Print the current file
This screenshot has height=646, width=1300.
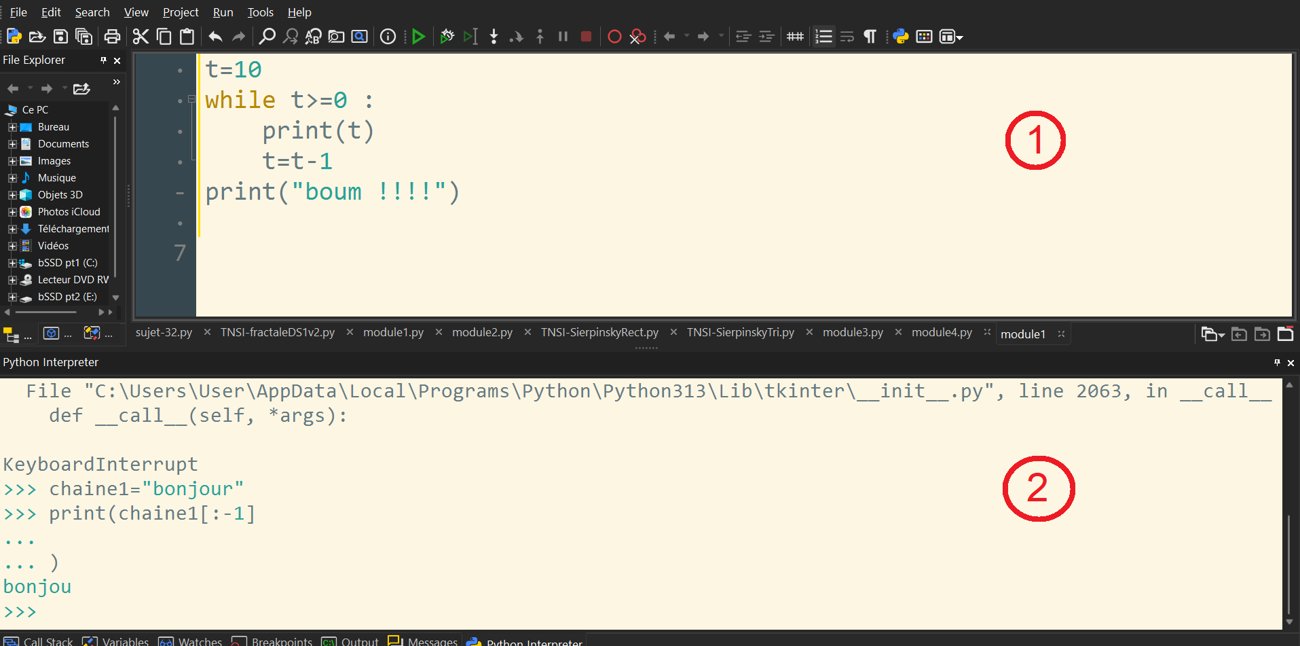coord(112,36)
